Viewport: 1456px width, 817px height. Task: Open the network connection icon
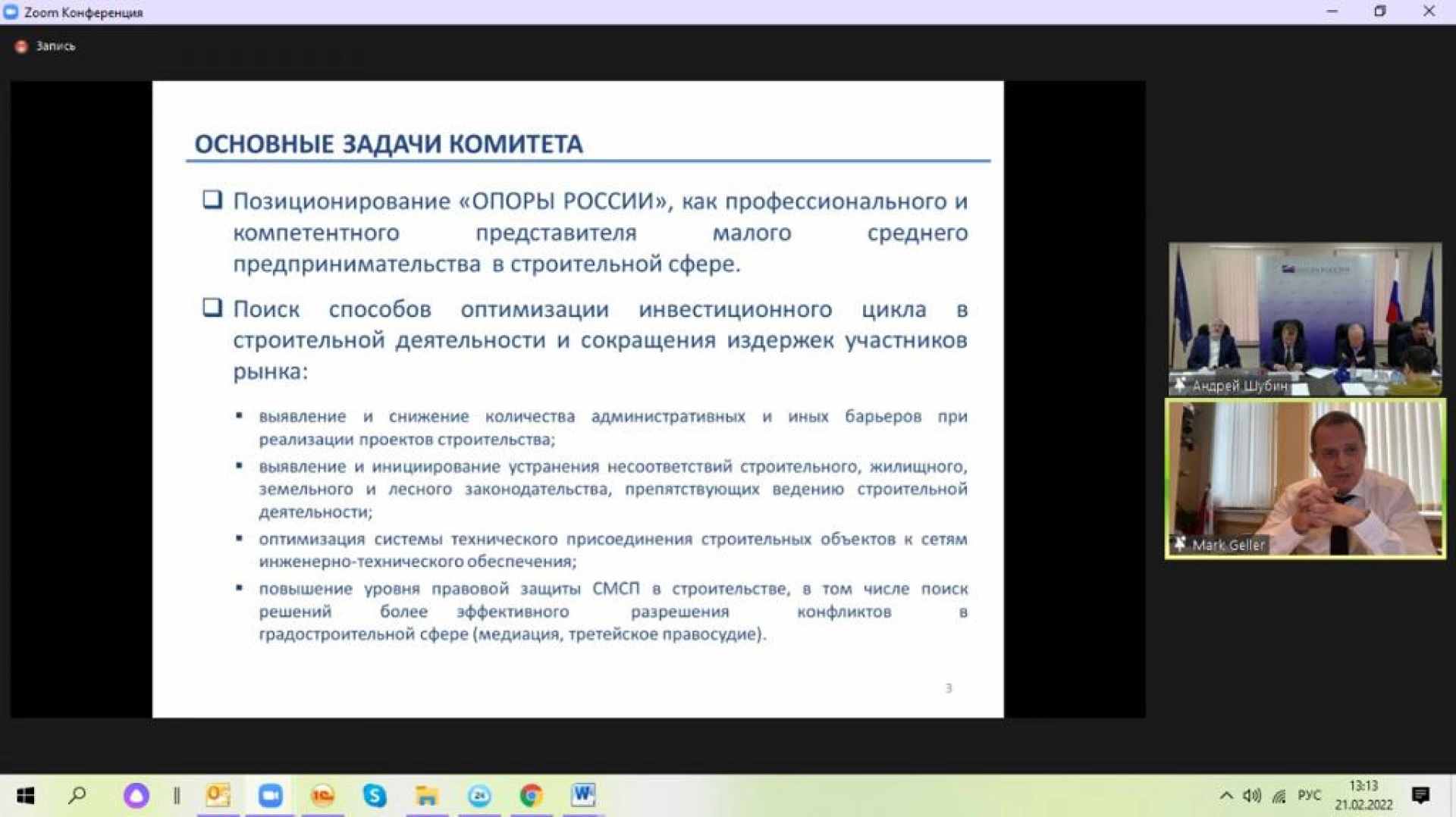click(1279, 795)
